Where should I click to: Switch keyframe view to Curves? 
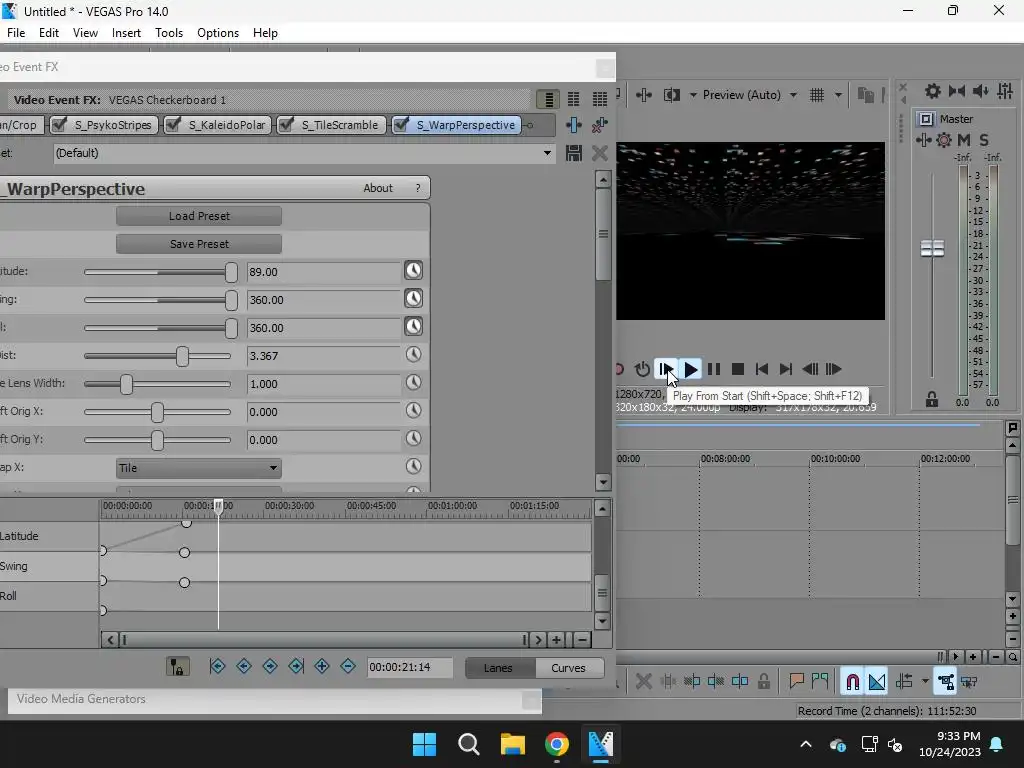point(568,667)
